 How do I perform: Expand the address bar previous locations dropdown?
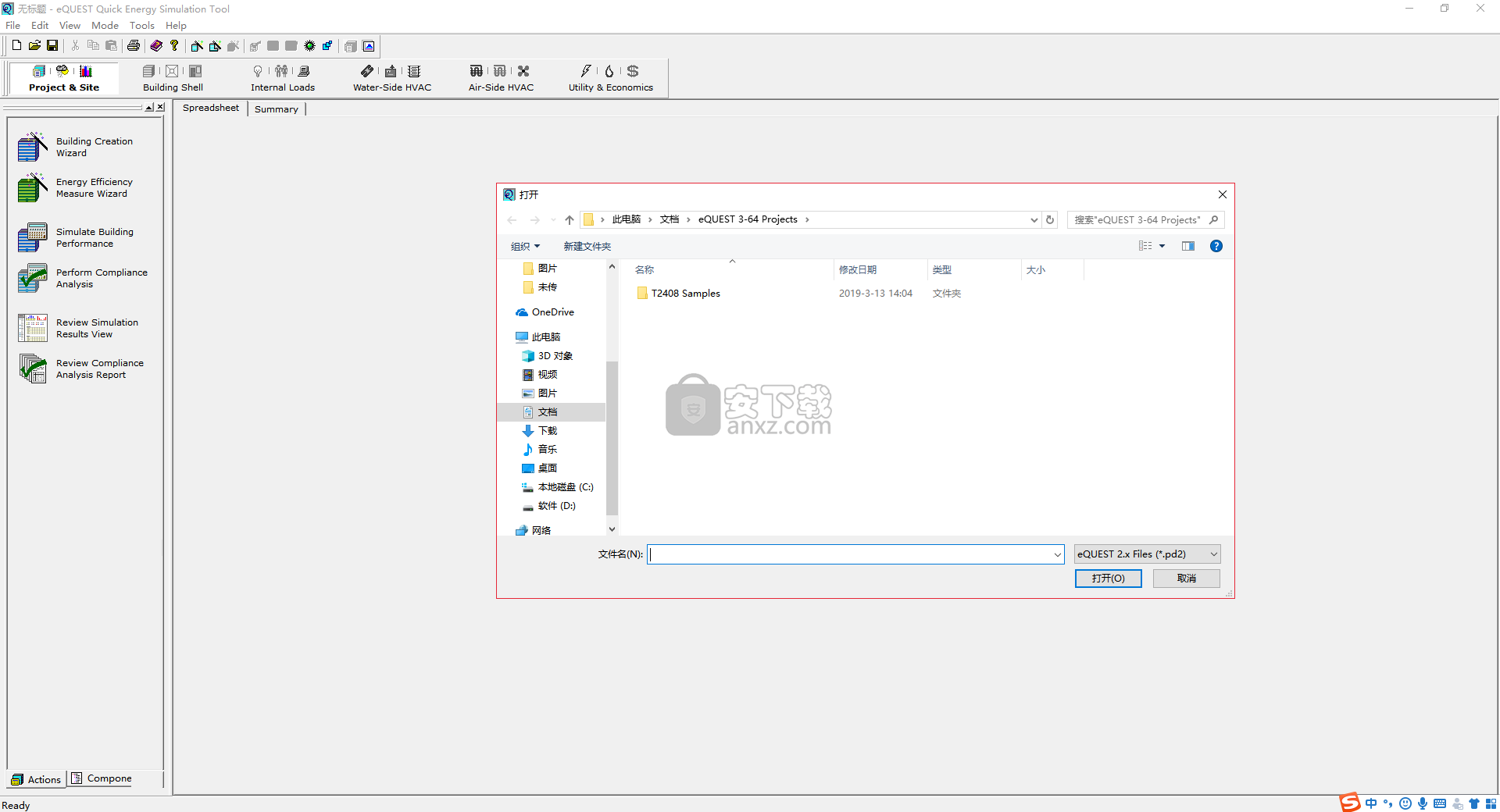(x=1034, y=219)
